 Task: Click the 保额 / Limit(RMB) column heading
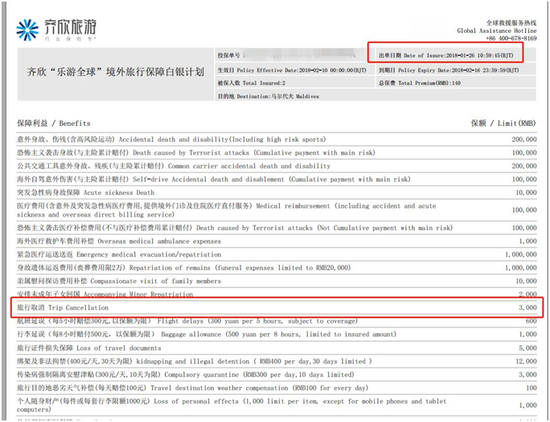click(x=503, y=123)
